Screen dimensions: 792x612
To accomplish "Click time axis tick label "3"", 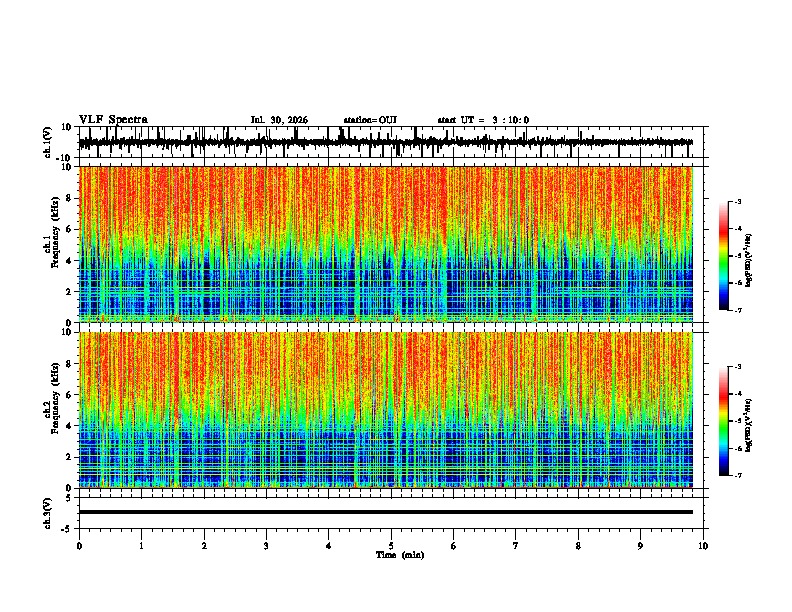I will 266,546.
